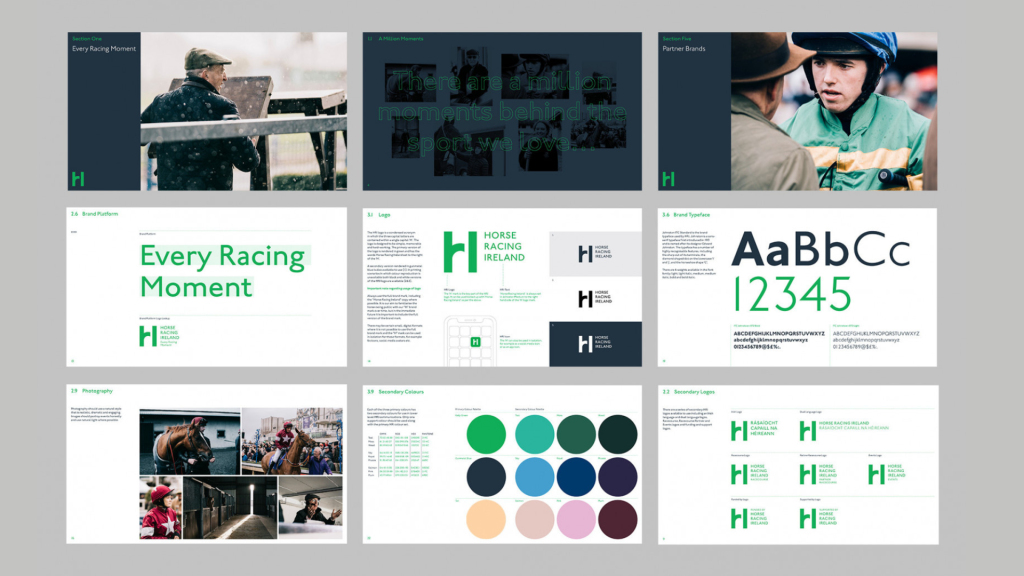The height and width of the screenshot is (576, 1024).
Task: Open the A Million Moments dark slide
Action: 502,111
